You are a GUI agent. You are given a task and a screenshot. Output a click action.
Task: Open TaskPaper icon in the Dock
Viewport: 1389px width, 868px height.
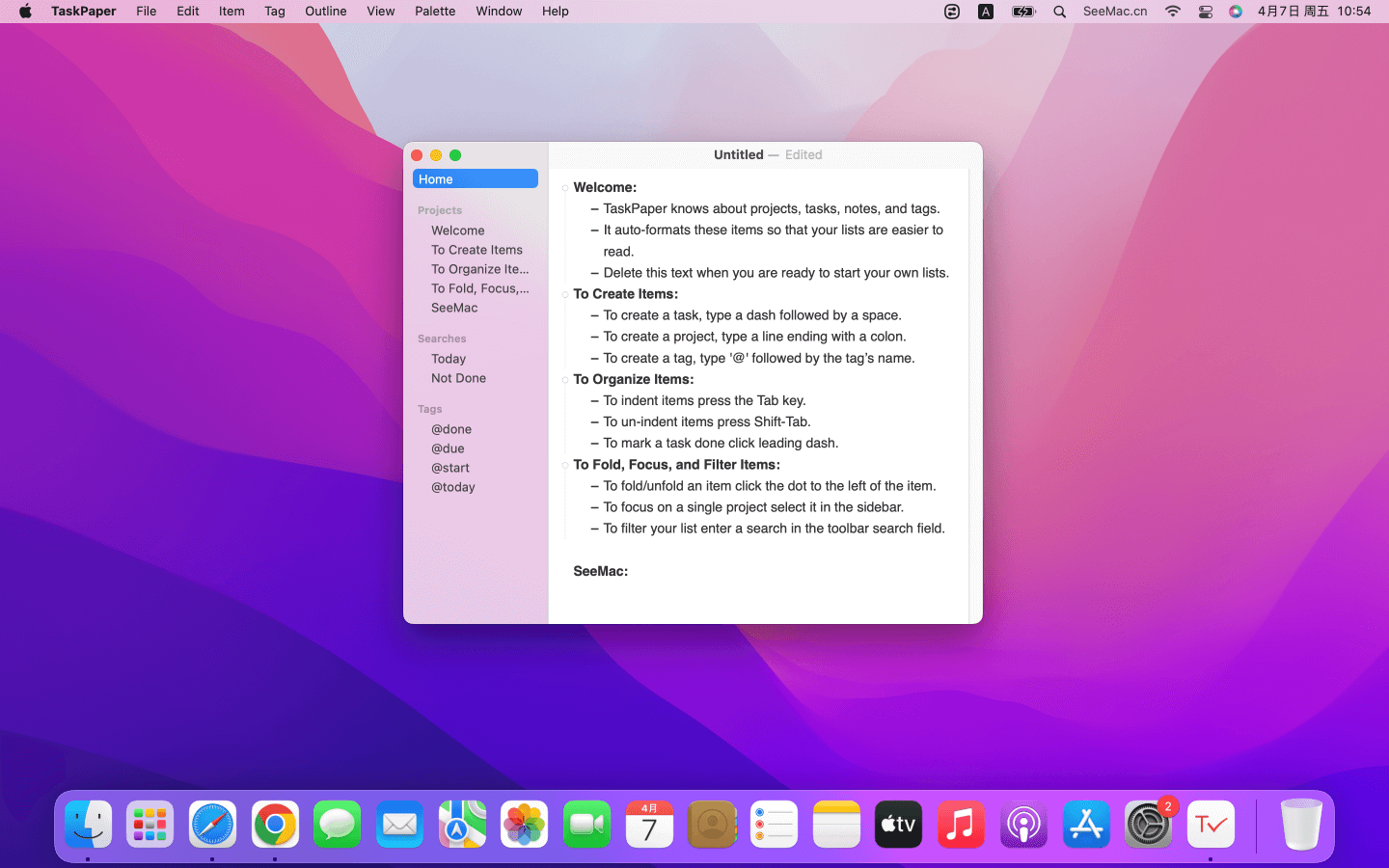[x=1211, y=825]
